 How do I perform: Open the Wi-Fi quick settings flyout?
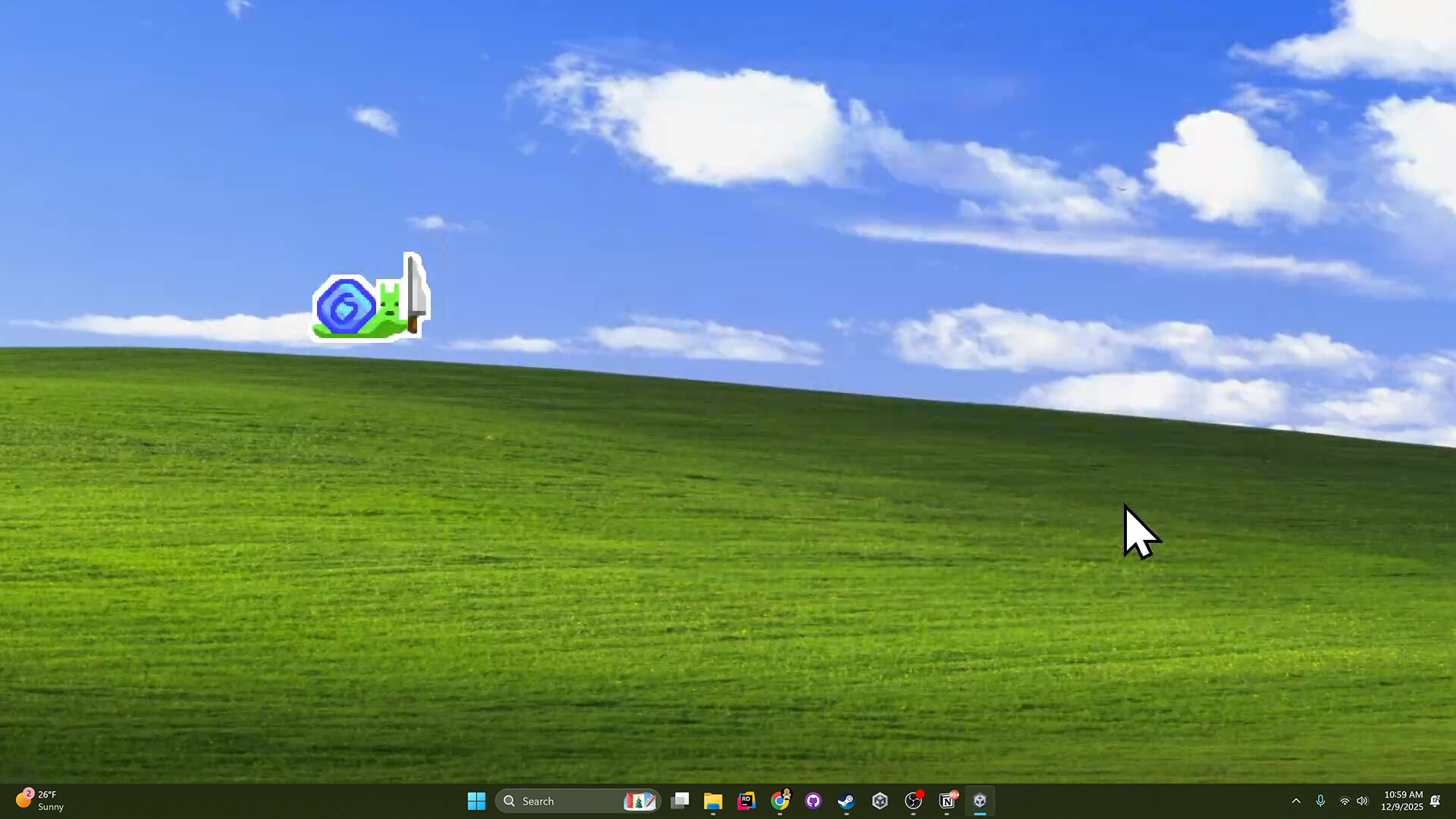(x=1344, y=801)
